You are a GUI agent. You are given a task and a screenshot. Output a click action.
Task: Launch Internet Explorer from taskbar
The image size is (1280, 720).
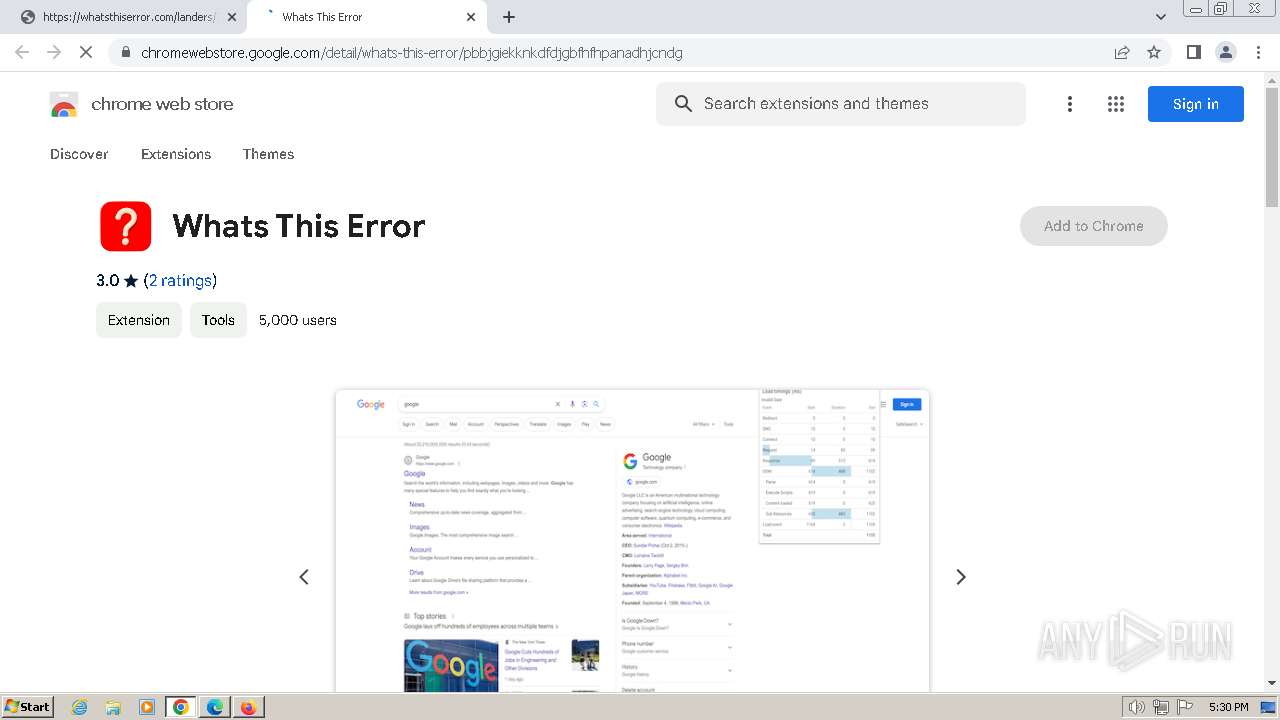[x=80, y=707]
